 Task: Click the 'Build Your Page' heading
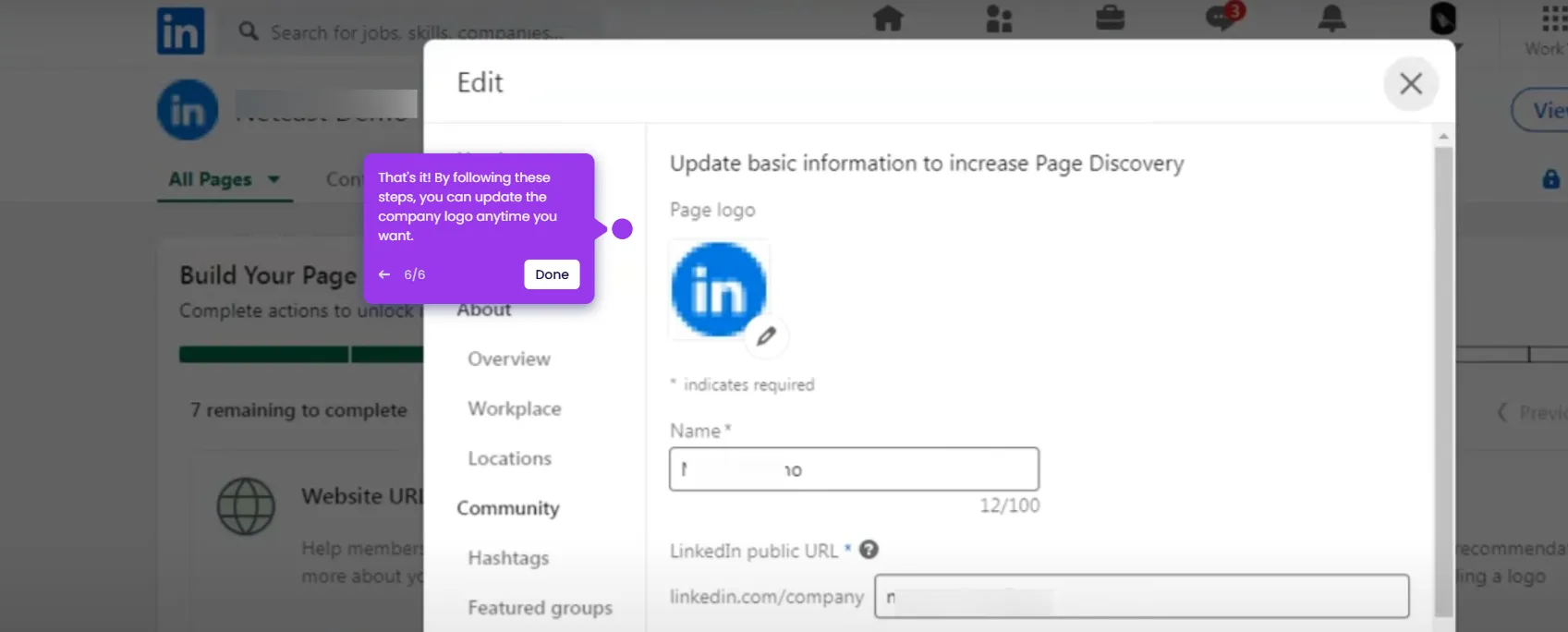(x=268, y=275)
